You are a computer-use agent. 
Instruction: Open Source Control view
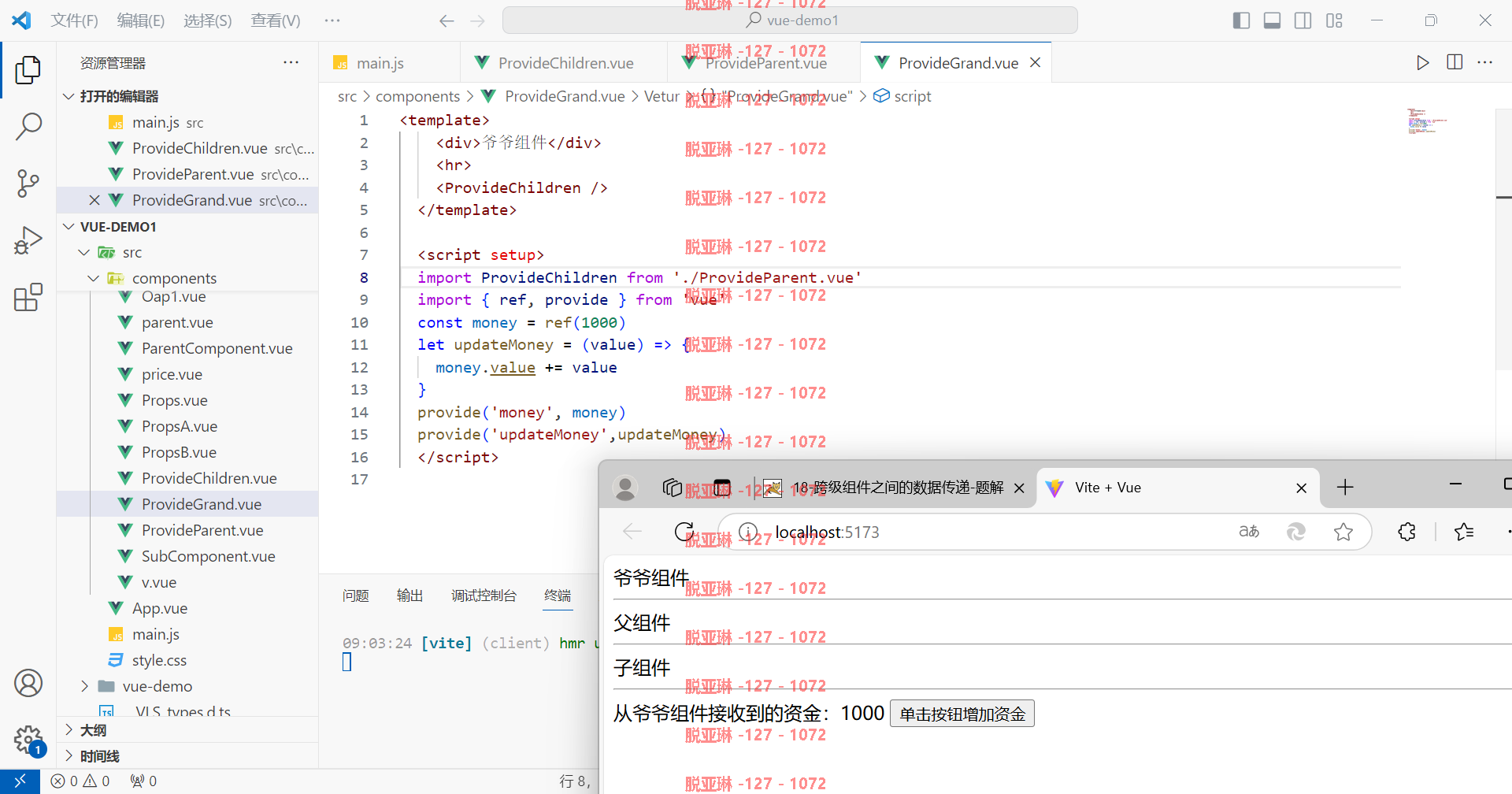pos(28,183)
